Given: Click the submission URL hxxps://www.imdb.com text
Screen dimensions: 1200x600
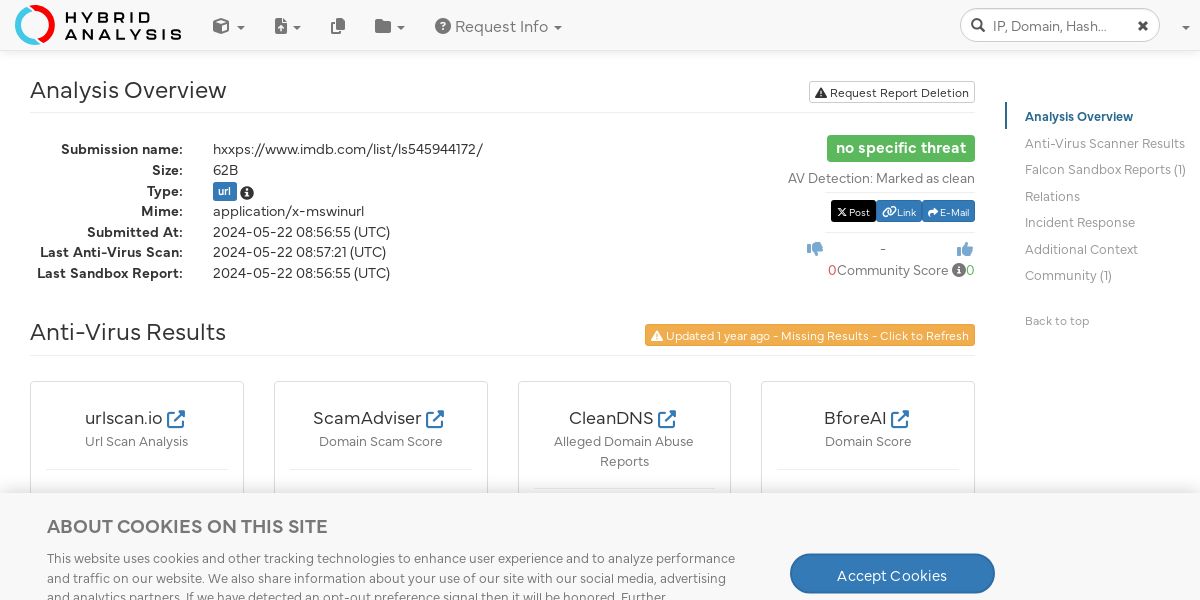Looking at the screenshot, I should (x=348, y=149).
